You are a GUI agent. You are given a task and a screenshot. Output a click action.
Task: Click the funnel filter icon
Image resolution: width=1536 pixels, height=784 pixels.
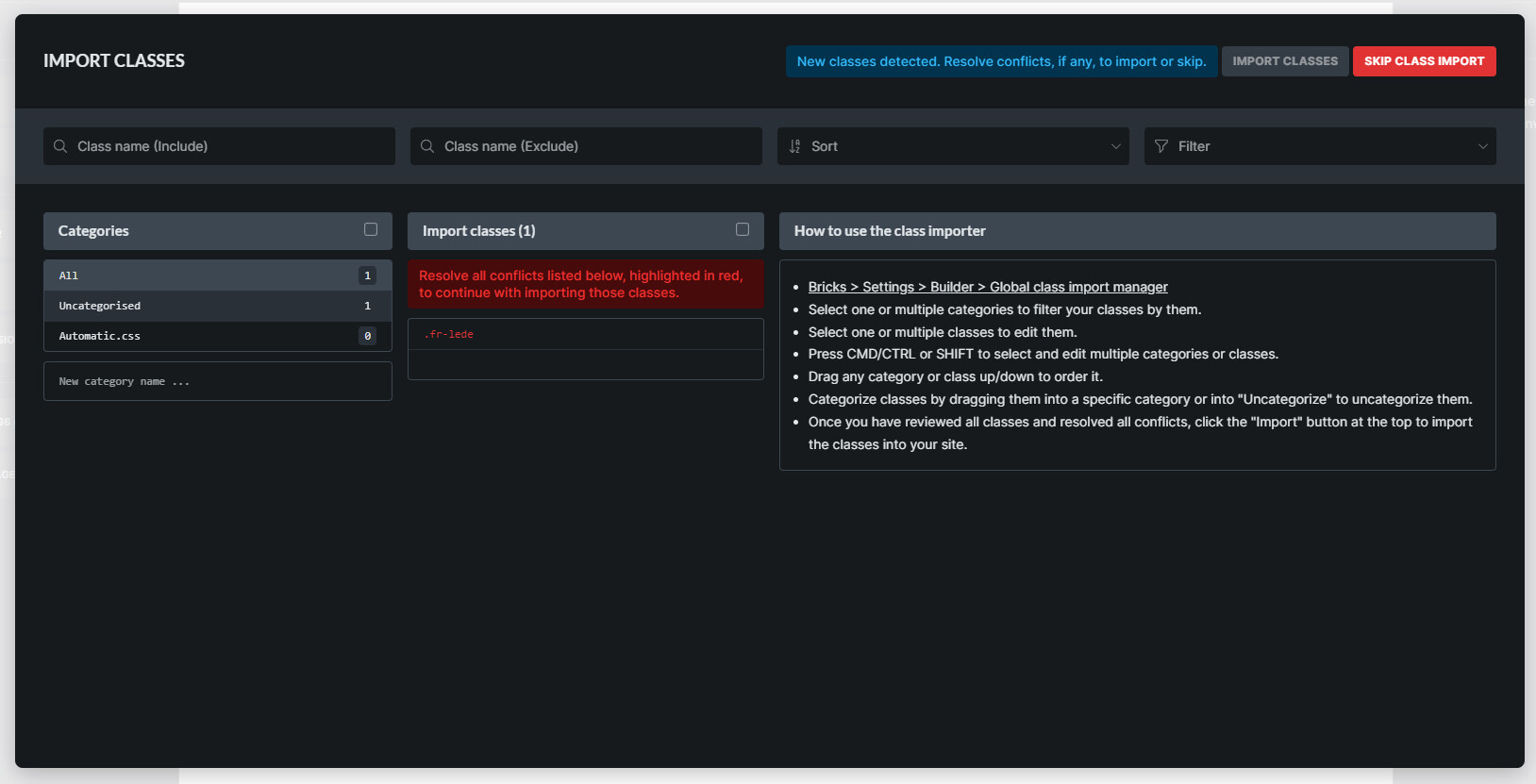pyautogui.click(x=1161, y=146)
